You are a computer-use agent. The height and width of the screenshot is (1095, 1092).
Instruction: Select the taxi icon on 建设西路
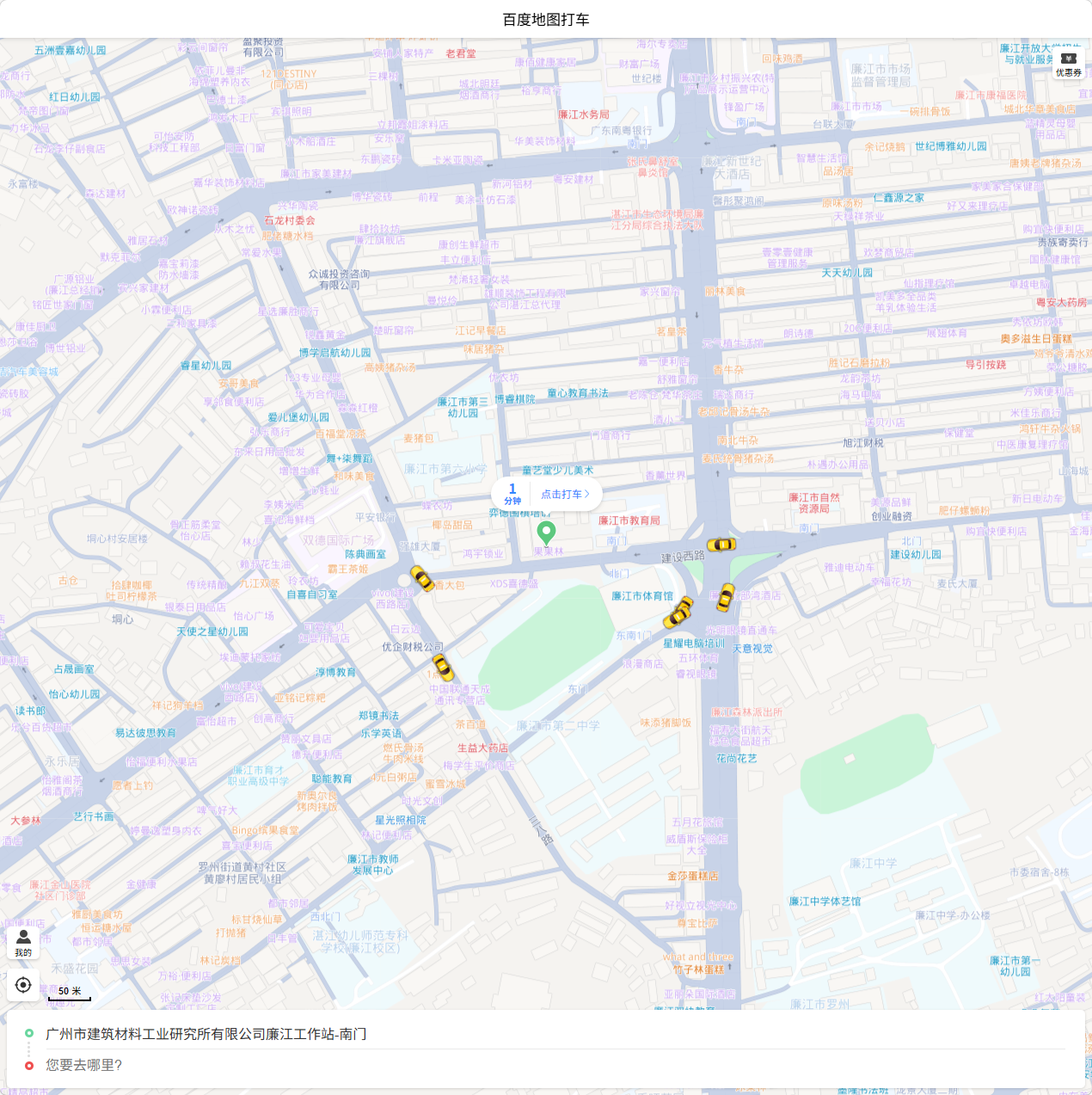723,544
